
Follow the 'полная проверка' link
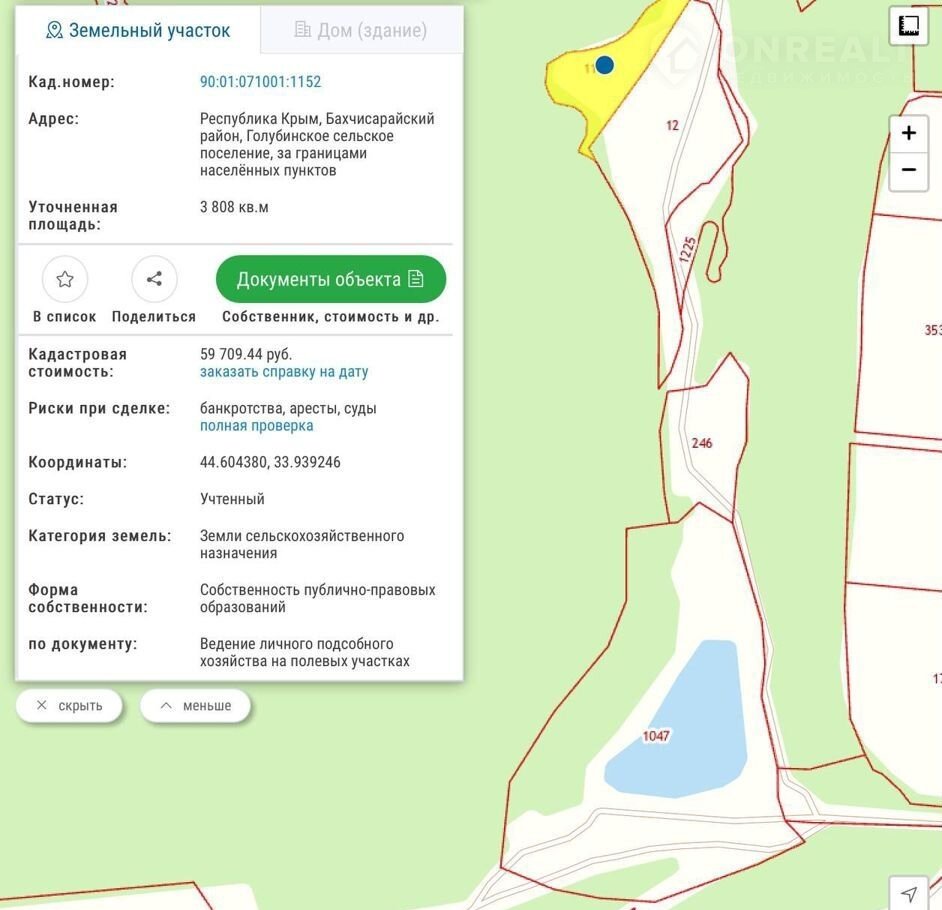pyautogui.click(x=256, y=426)
